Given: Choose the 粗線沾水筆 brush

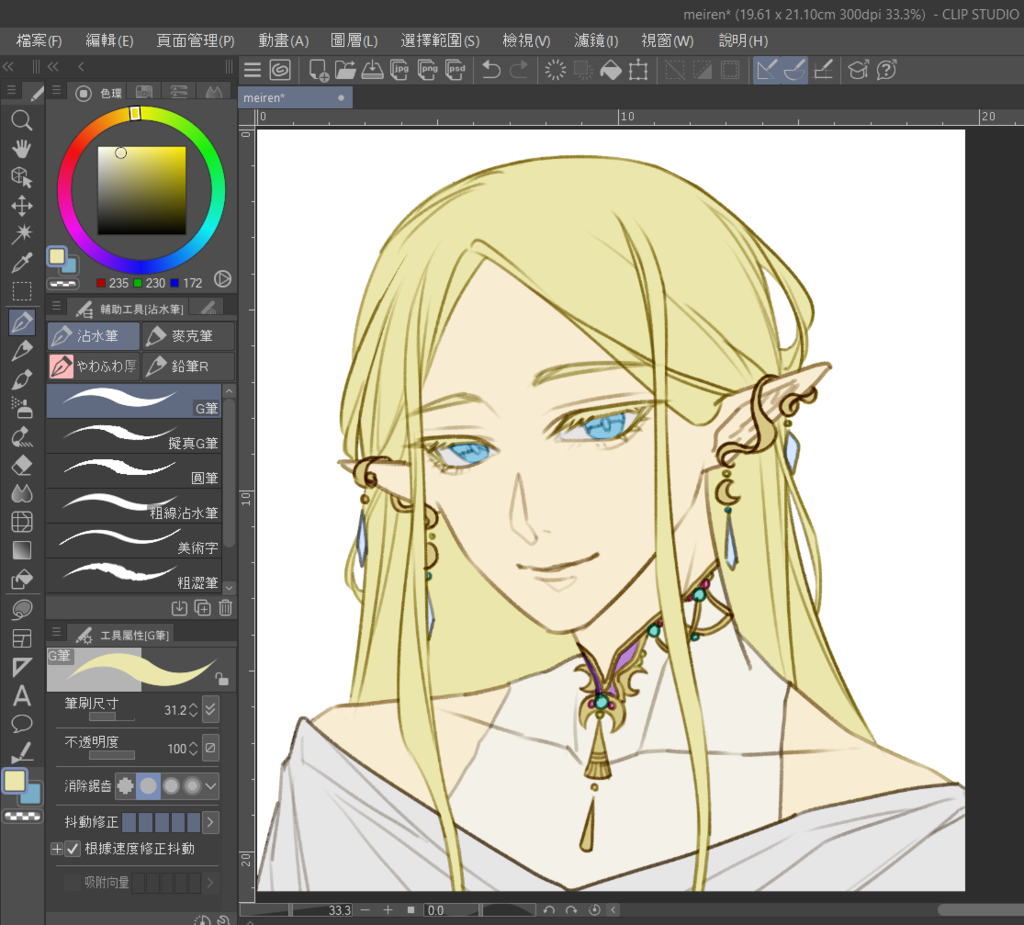Looking at the screenshot, I should (x=134, y=506).
